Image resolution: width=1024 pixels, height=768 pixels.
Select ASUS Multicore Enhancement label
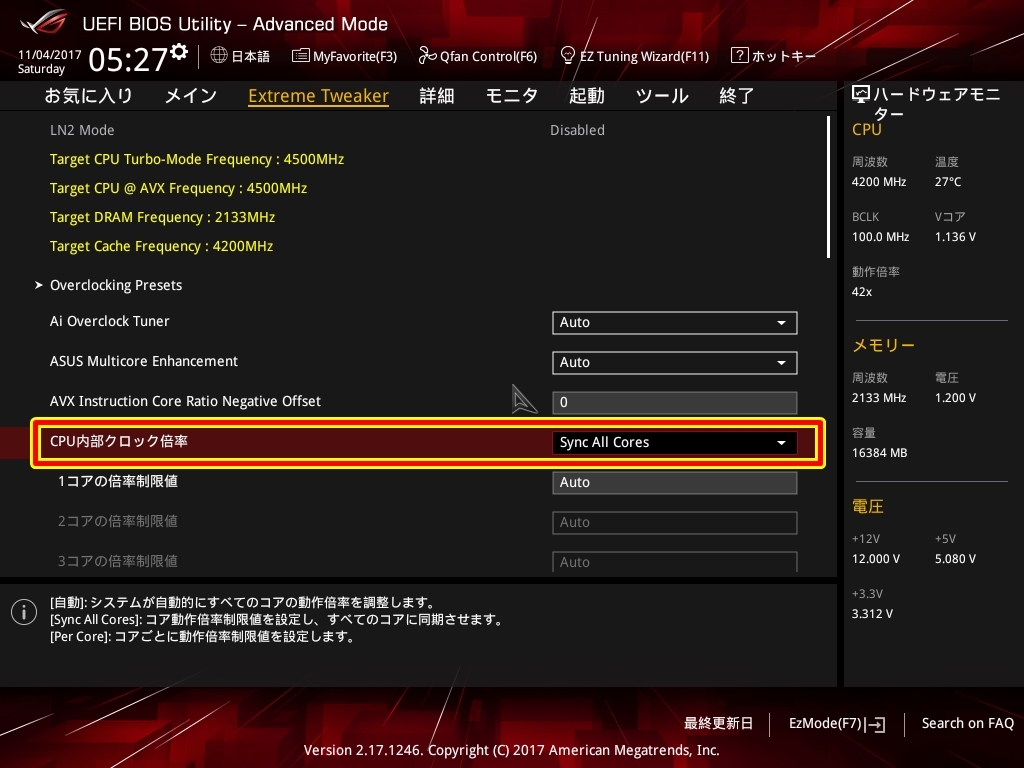144,361
